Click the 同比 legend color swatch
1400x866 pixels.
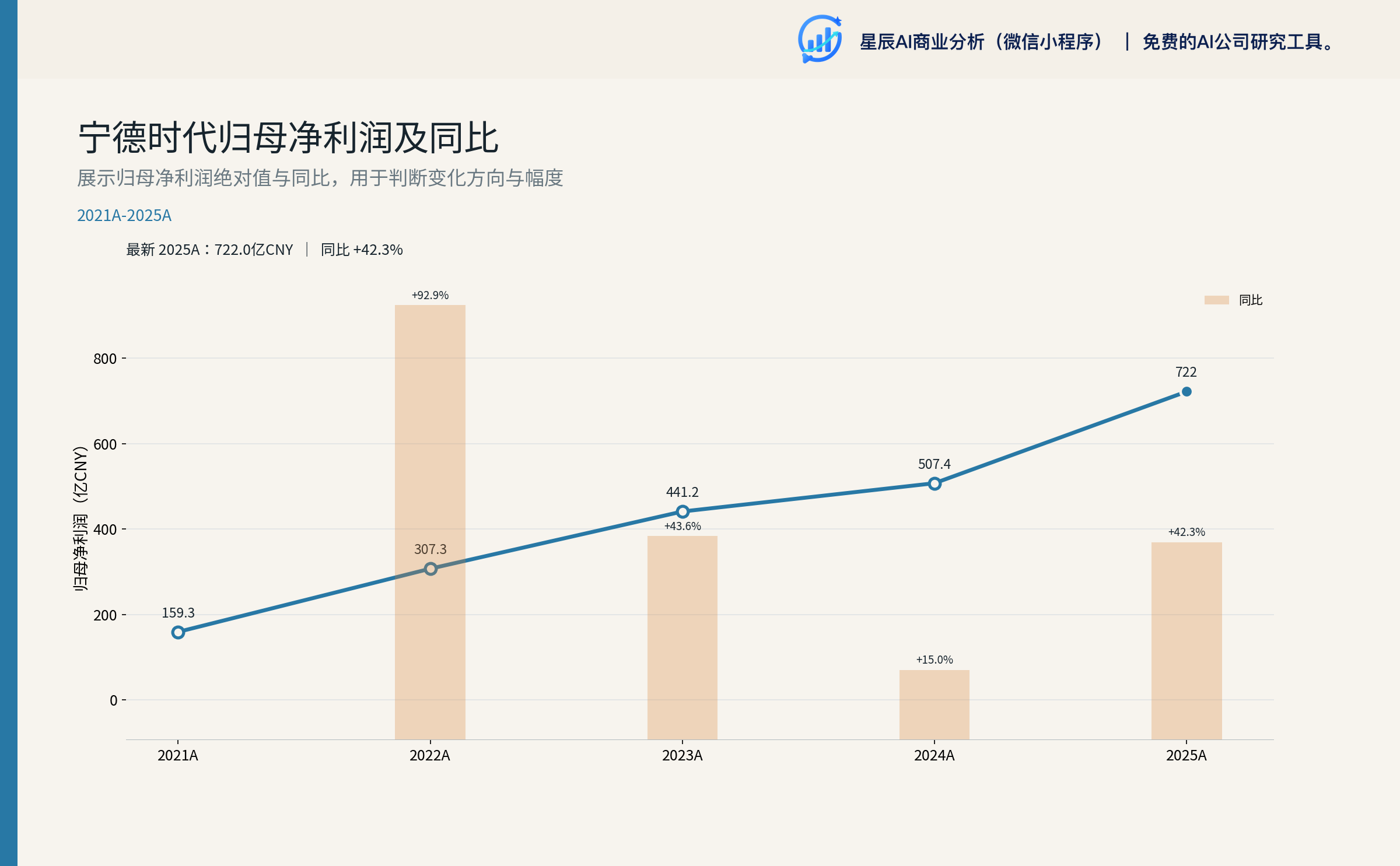(1216, 300)
